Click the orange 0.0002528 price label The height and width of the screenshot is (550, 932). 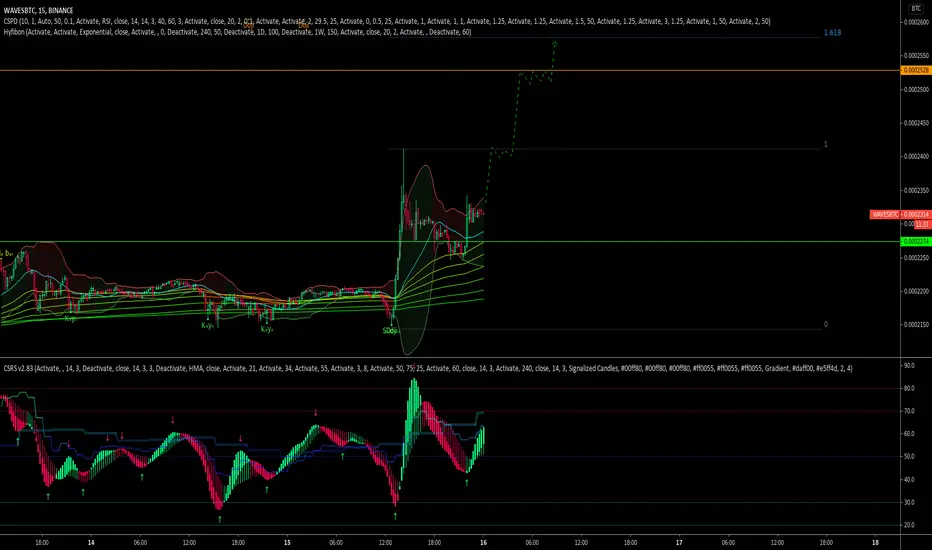915,70
